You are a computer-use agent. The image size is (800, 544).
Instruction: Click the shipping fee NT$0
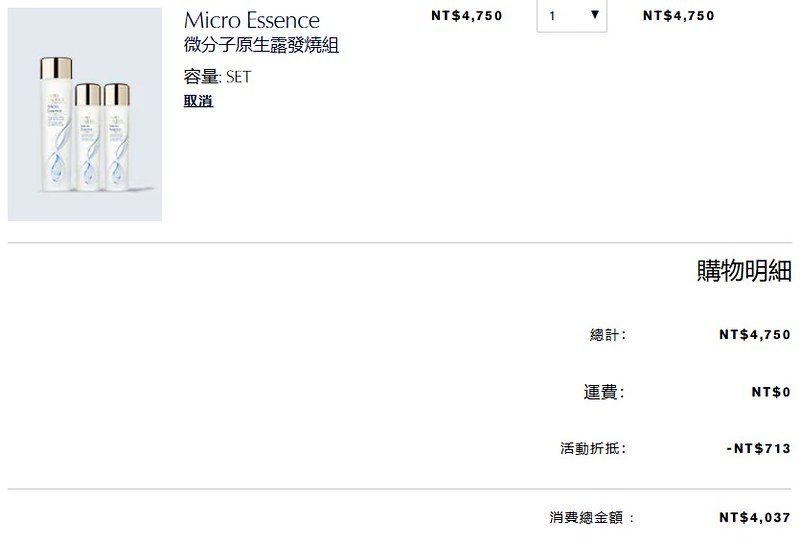(x=771, y=393)
